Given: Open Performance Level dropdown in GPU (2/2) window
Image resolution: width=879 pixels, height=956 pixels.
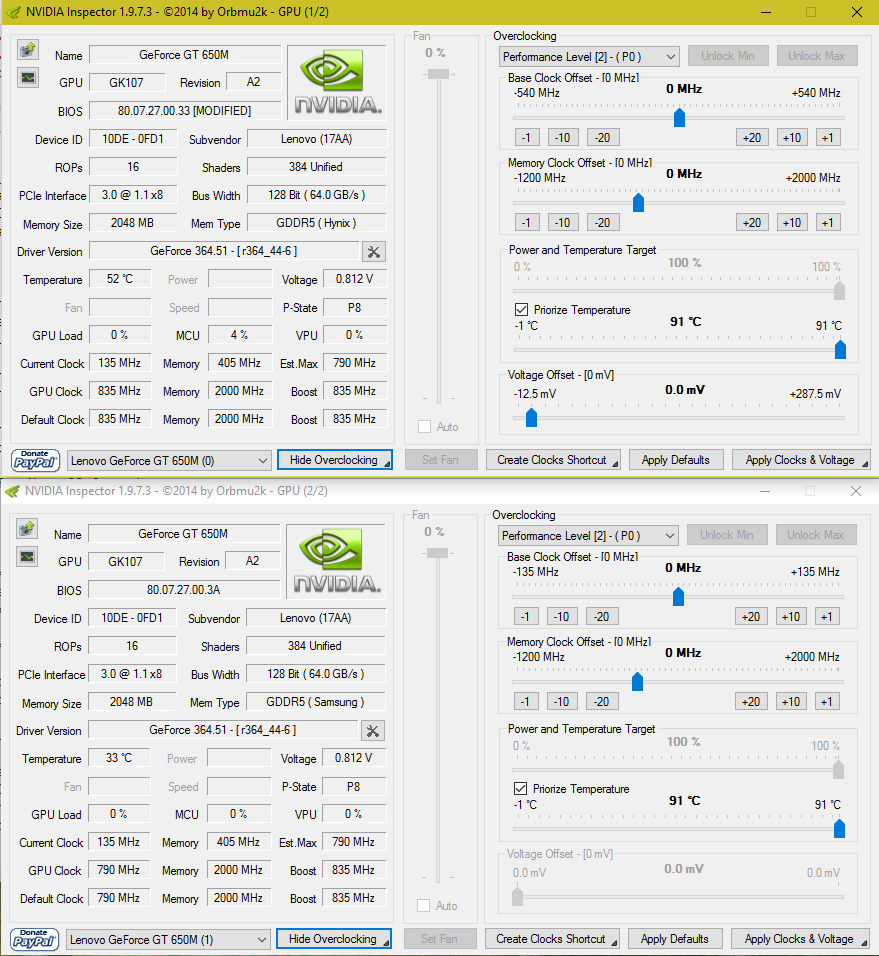Looking at the screenshot, I should (x=588, y=536).
